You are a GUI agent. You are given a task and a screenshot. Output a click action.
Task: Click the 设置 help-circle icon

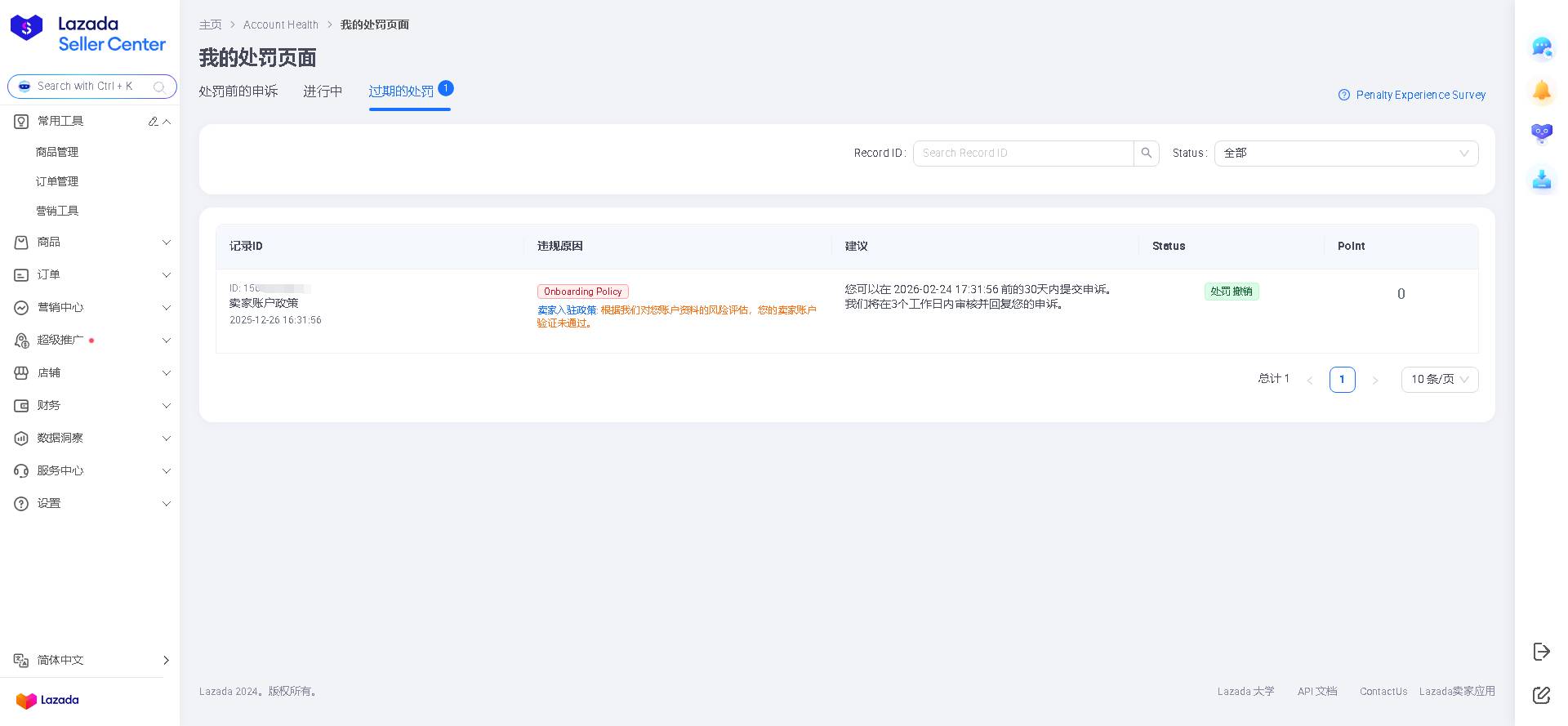pyautogui.click(x=21, y=503)
